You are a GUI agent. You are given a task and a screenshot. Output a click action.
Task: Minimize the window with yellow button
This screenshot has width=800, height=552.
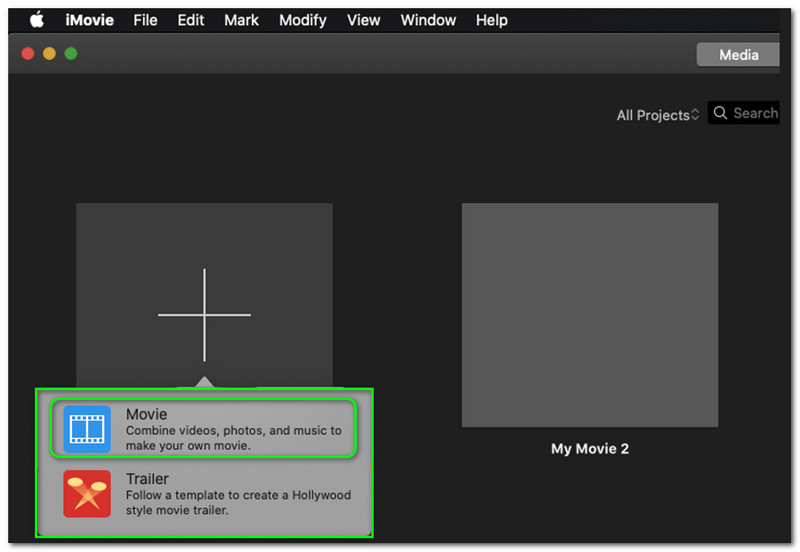click(x=49, y=53)
